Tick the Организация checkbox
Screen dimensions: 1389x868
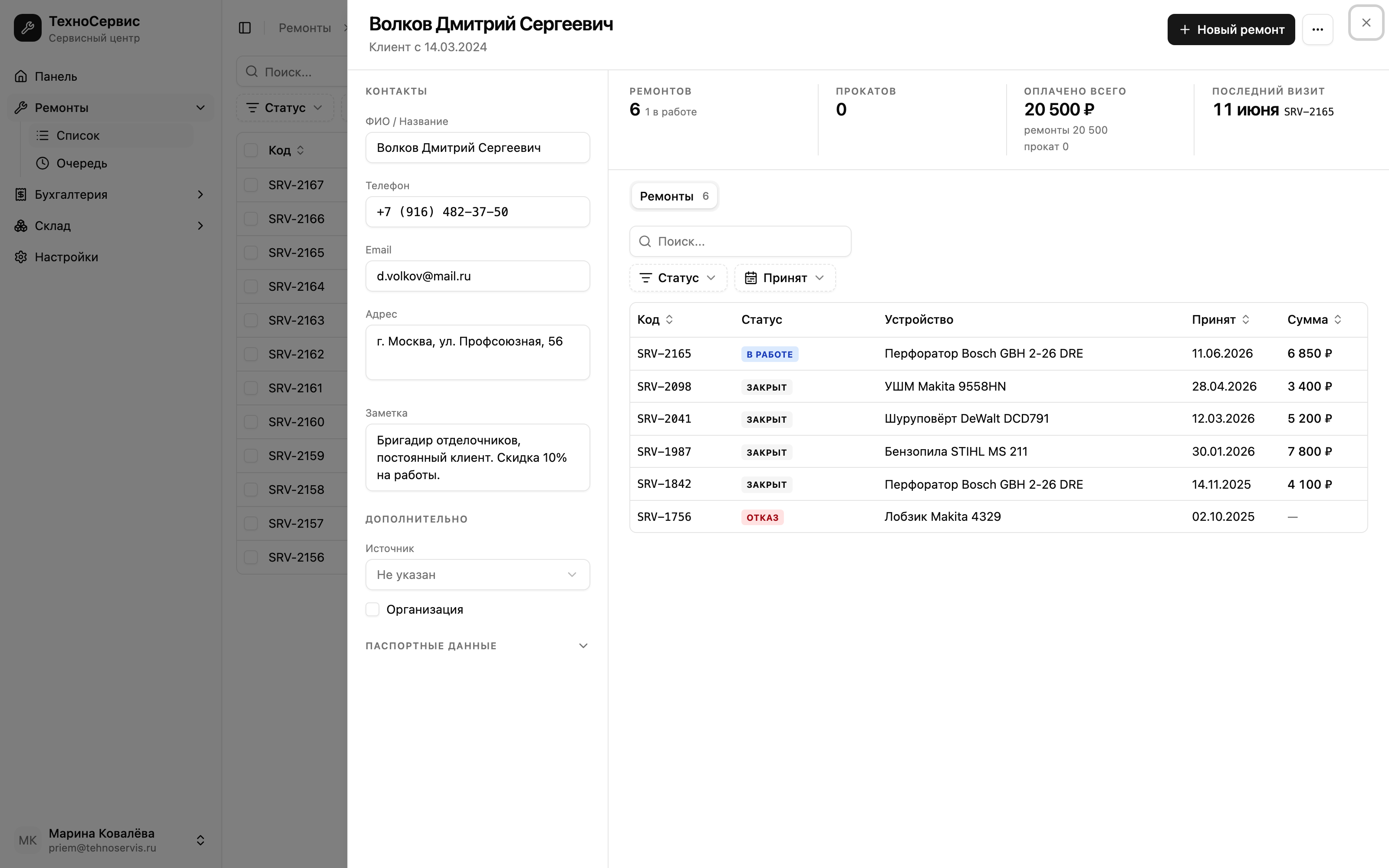pyautogui.click(x=372, y=609)
